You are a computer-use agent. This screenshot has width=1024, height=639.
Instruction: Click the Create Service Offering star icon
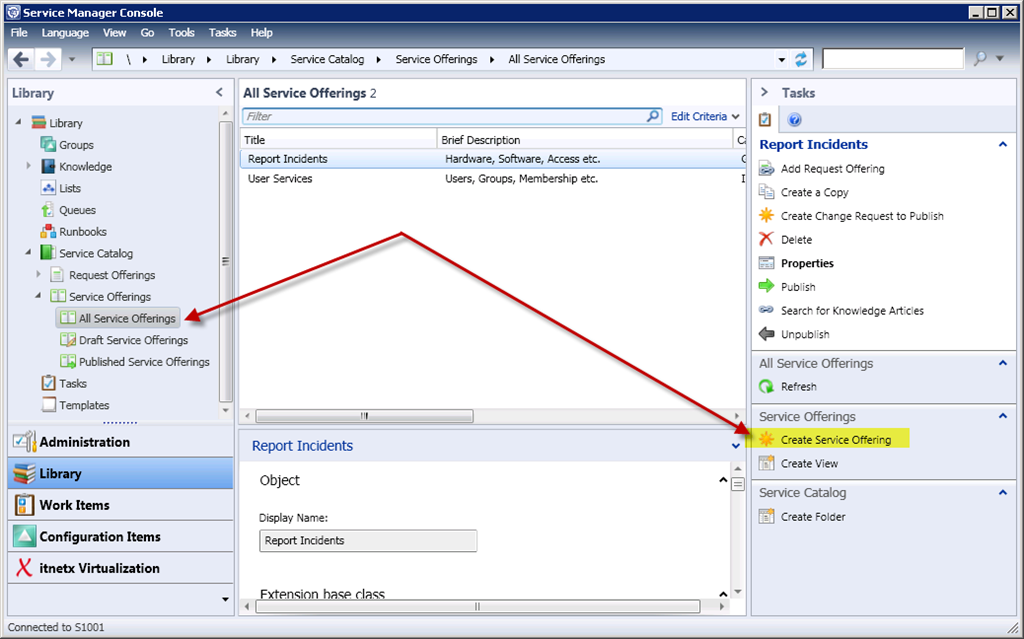tap(766, 440)
